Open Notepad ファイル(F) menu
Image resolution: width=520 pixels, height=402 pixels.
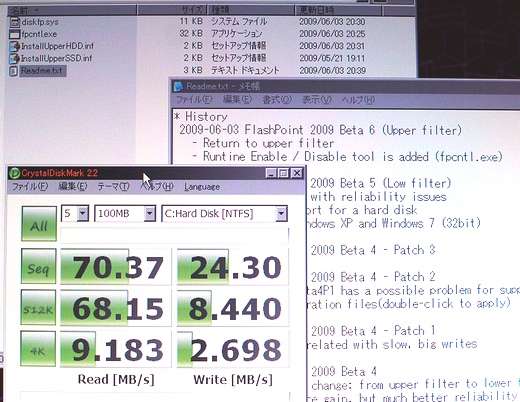coord(194,99)
